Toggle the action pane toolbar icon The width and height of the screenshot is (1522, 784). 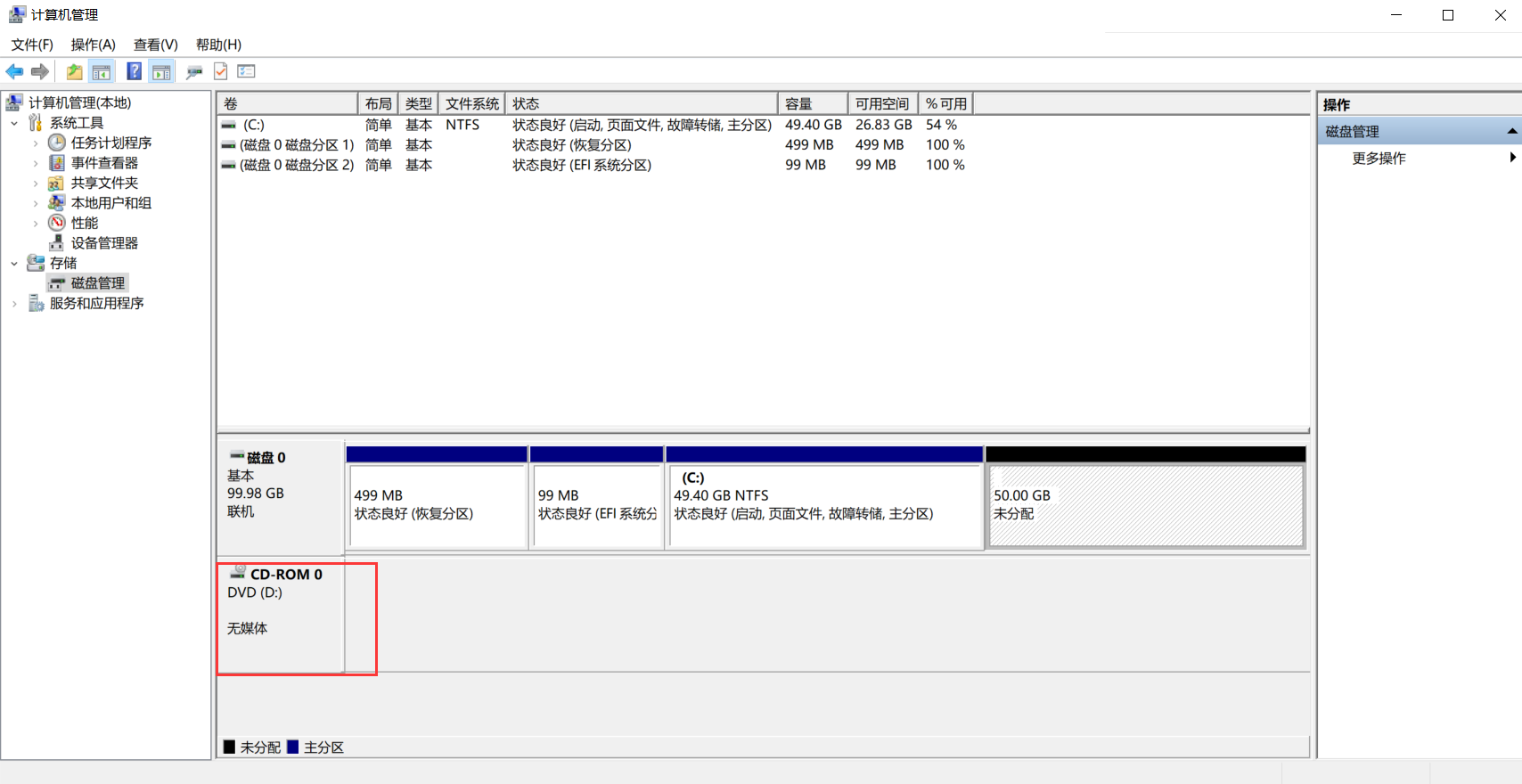point(161,72)
